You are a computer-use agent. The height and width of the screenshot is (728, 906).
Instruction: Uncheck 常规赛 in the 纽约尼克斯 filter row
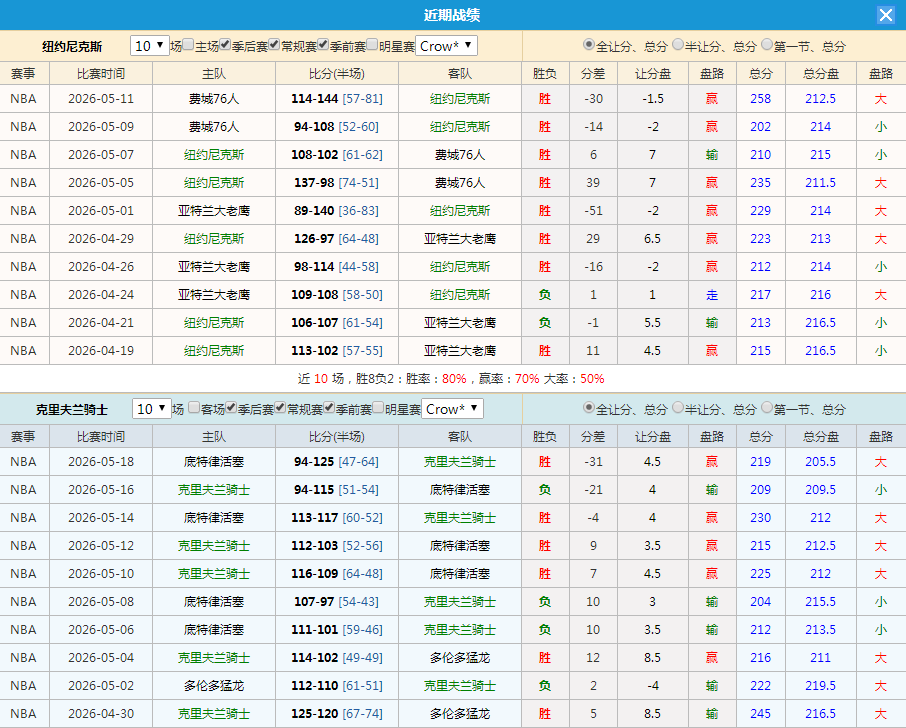pos(274,44)
